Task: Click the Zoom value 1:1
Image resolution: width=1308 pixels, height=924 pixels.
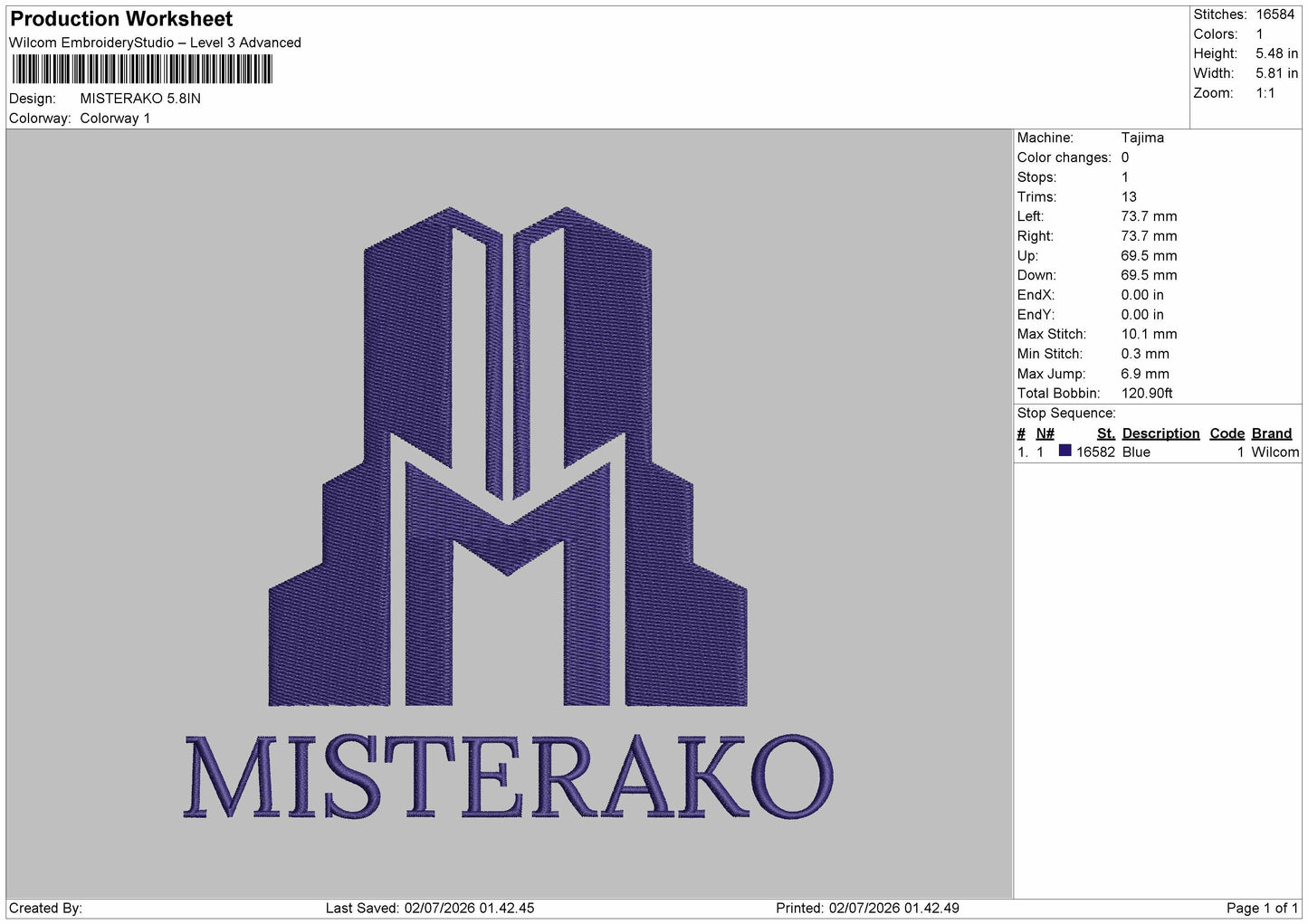Action: click(x=1265, y=93)
